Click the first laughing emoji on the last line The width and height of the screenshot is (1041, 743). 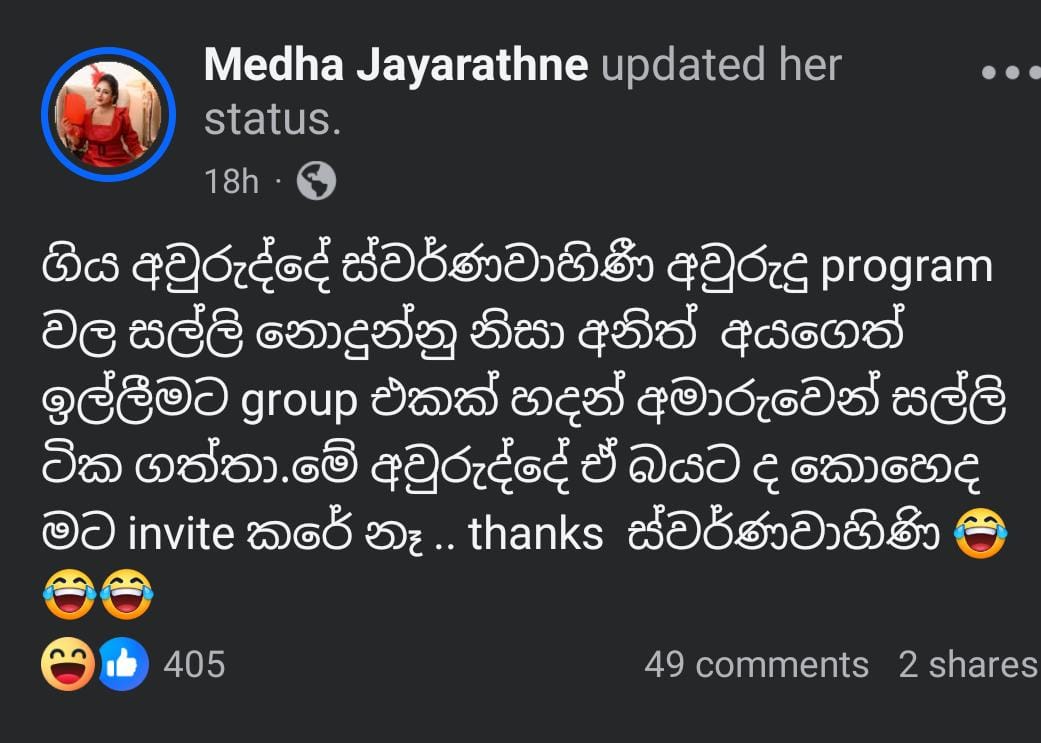point(70,594)
